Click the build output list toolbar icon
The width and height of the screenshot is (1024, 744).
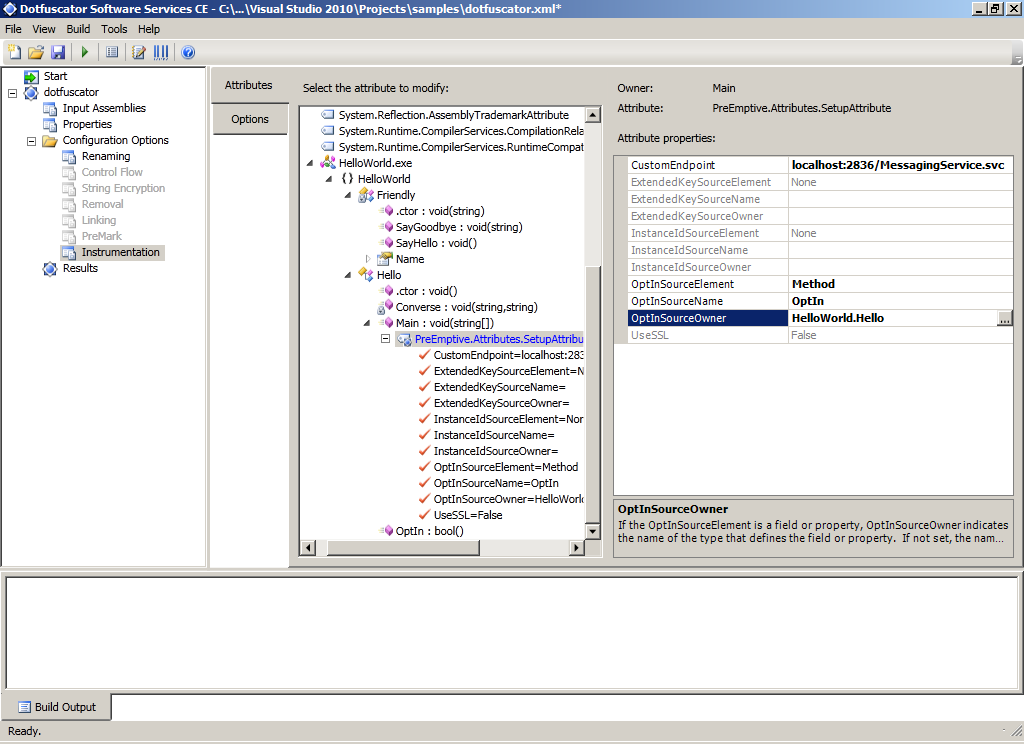point(112,52)
